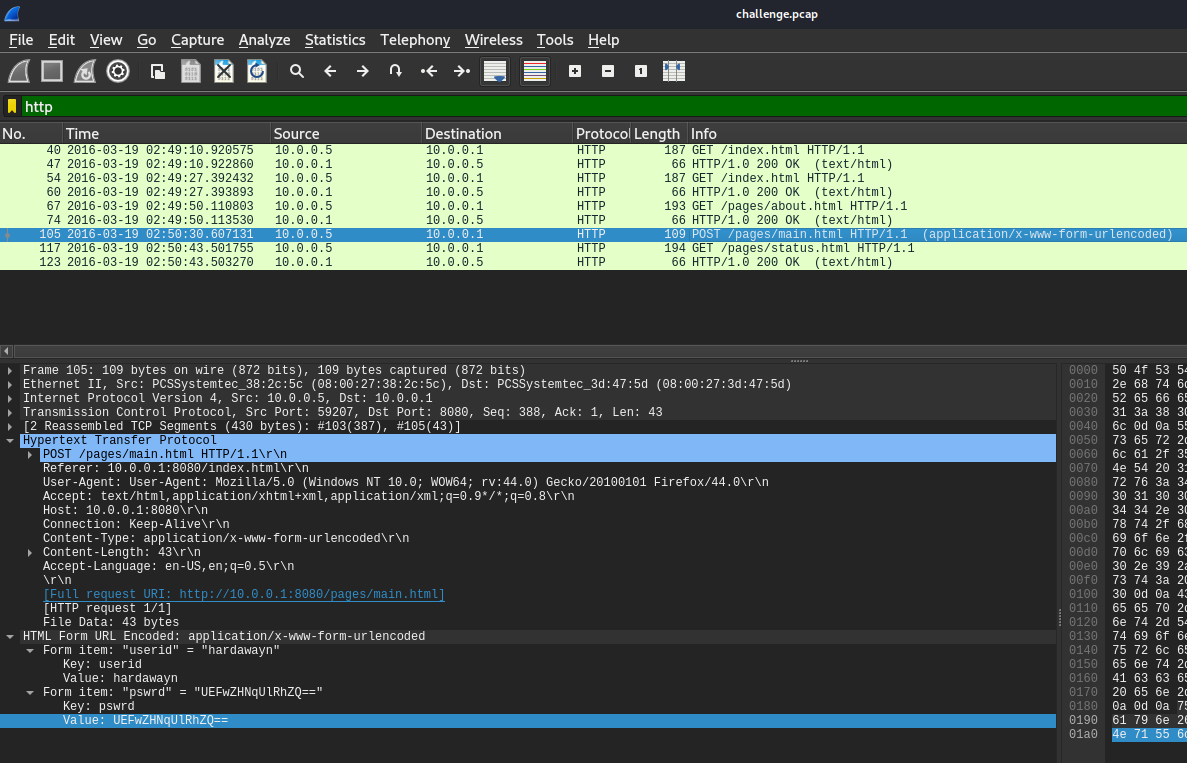The image size is (1187, 763).
Task: Open the Statistics menu
Action: (335, 40)
